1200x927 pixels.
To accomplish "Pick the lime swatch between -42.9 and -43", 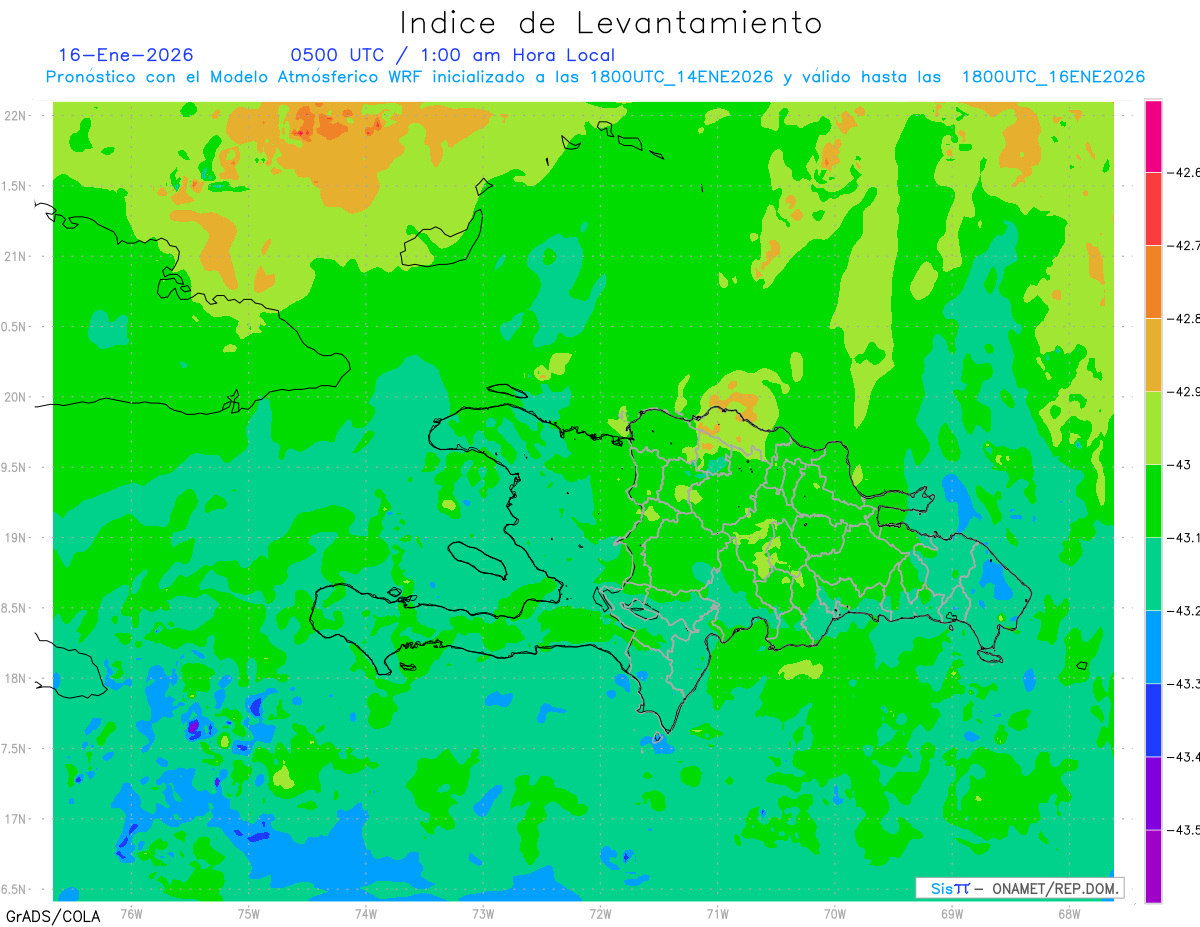I will tap(1153, 428).
